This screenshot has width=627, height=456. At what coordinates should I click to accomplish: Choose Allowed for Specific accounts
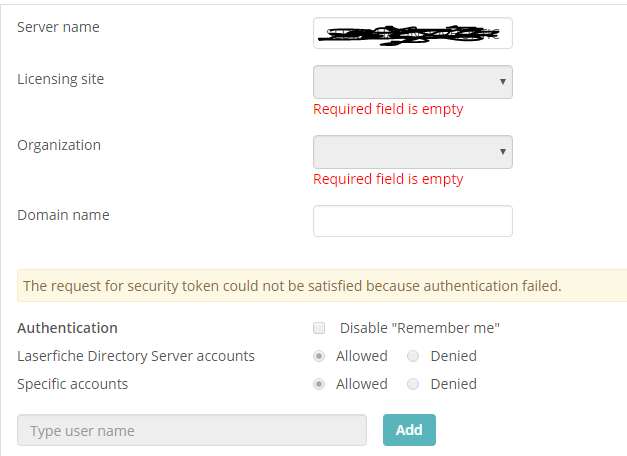click(x=319, y=384)
